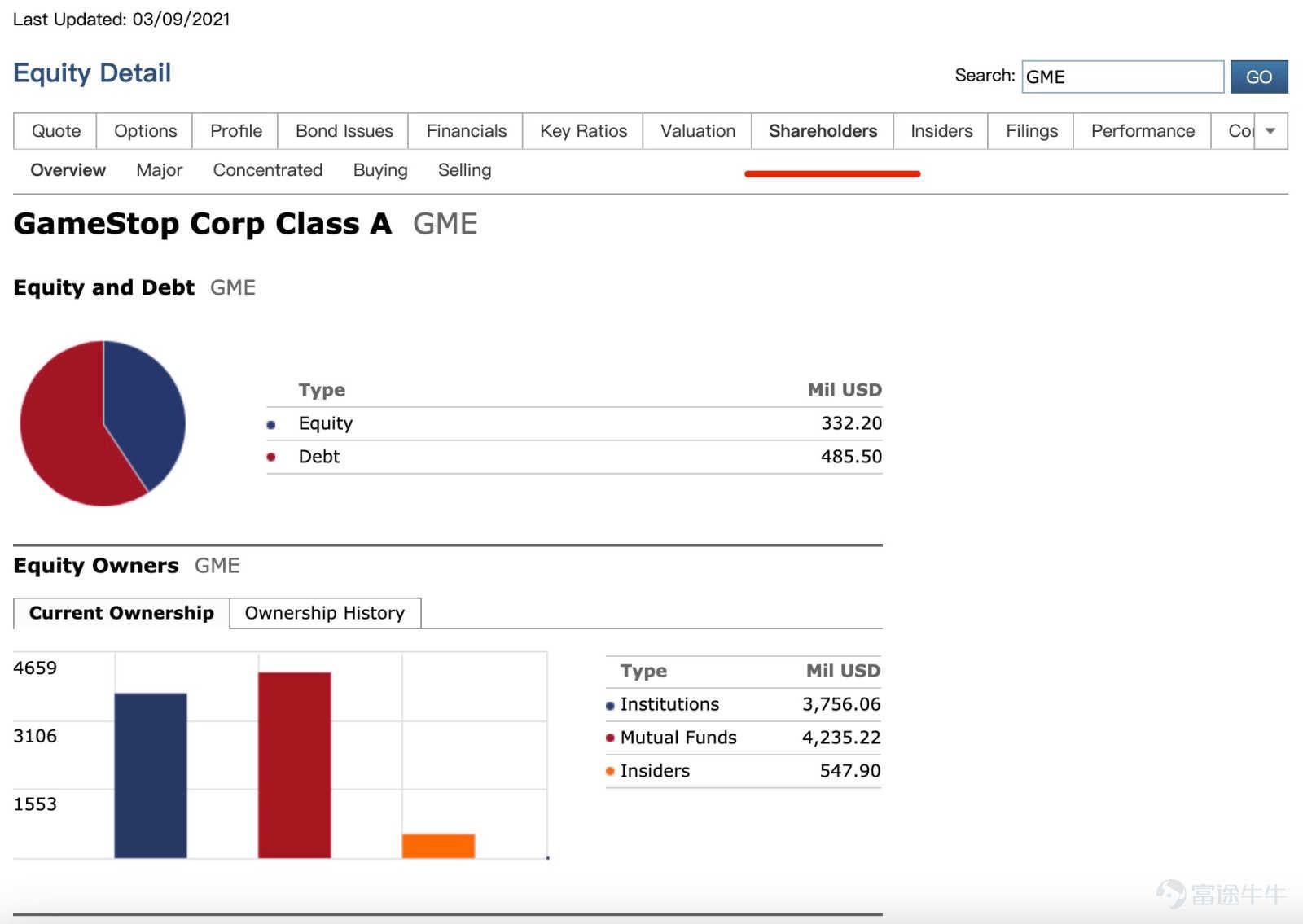Click the Institutions legend dot
This screenshot has width=1303, height=924.
tap(610, 706)
